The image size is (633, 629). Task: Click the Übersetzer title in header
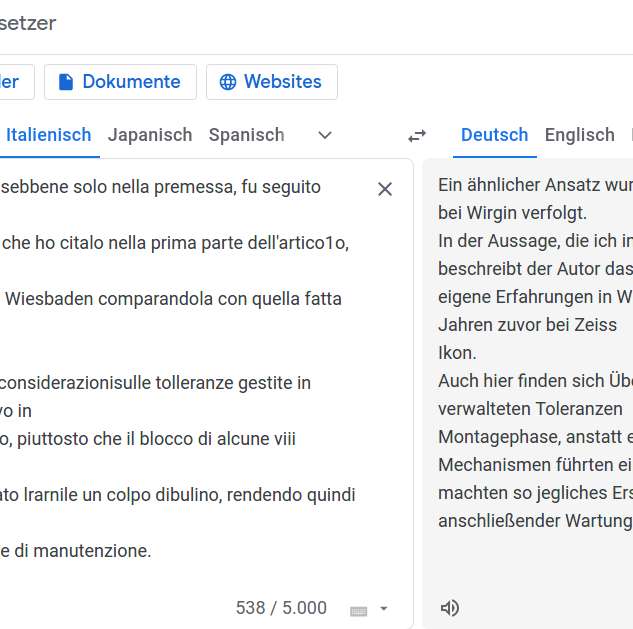click(28, 22)
